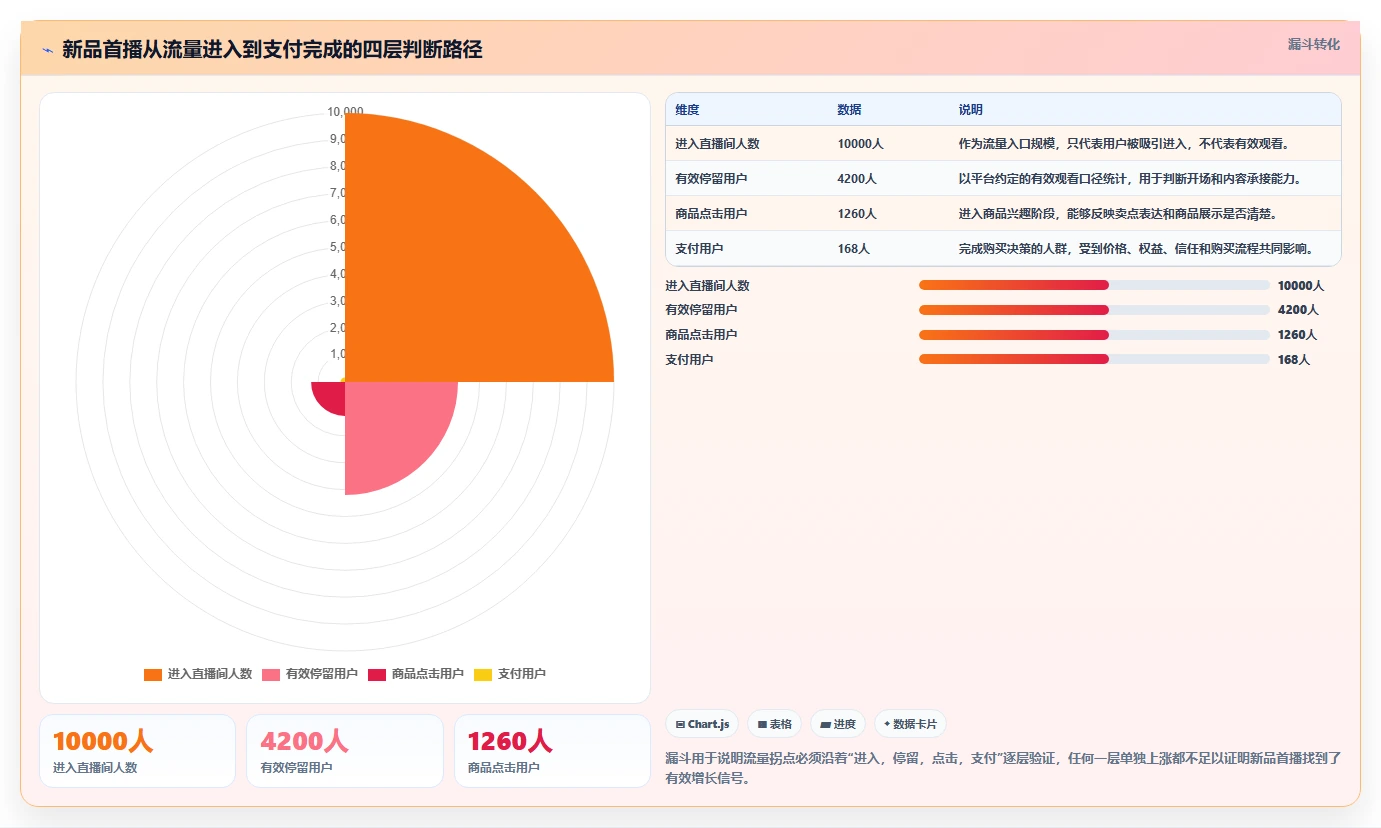Click the description starting with 作为流量入口规模
The image size is (1381, 828).
click(1125, 144)
